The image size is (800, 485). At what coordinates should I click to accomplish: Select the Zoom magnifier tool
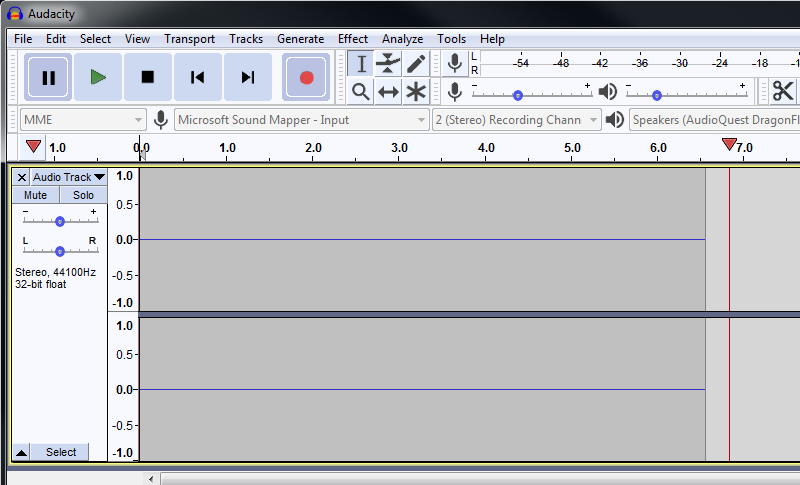361,92
